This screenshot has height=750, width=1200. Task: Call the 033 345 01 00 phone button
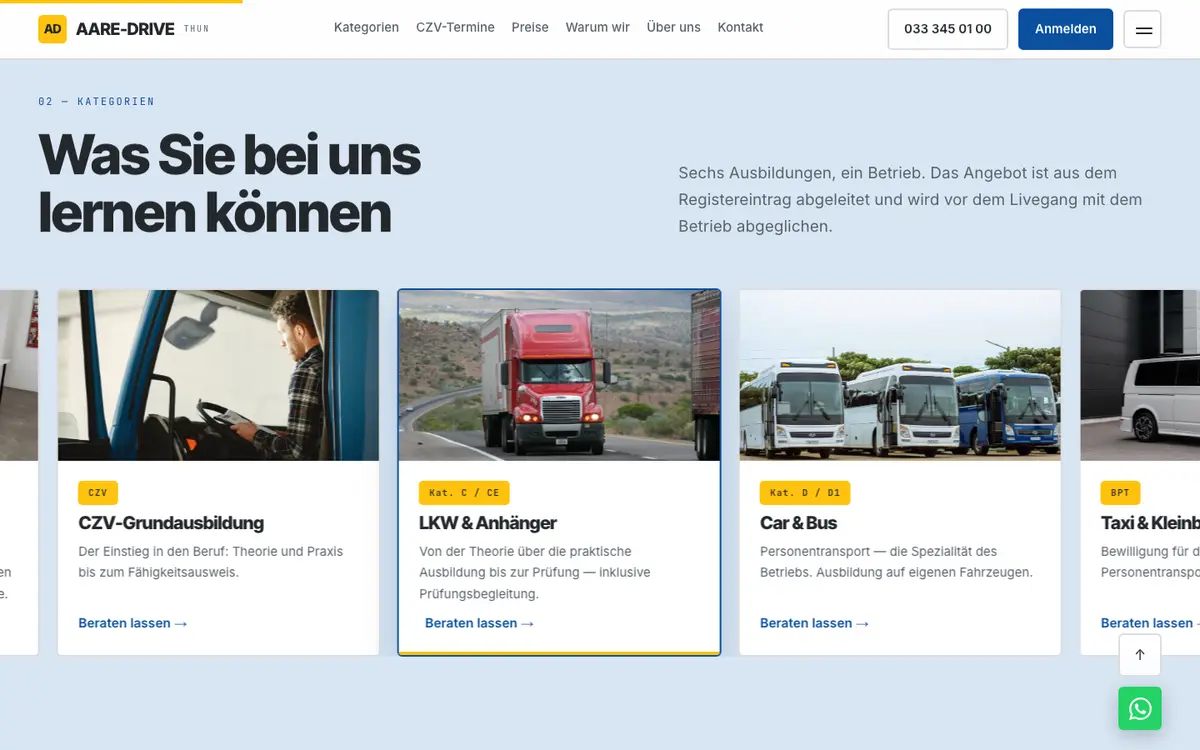click(948, 29)
